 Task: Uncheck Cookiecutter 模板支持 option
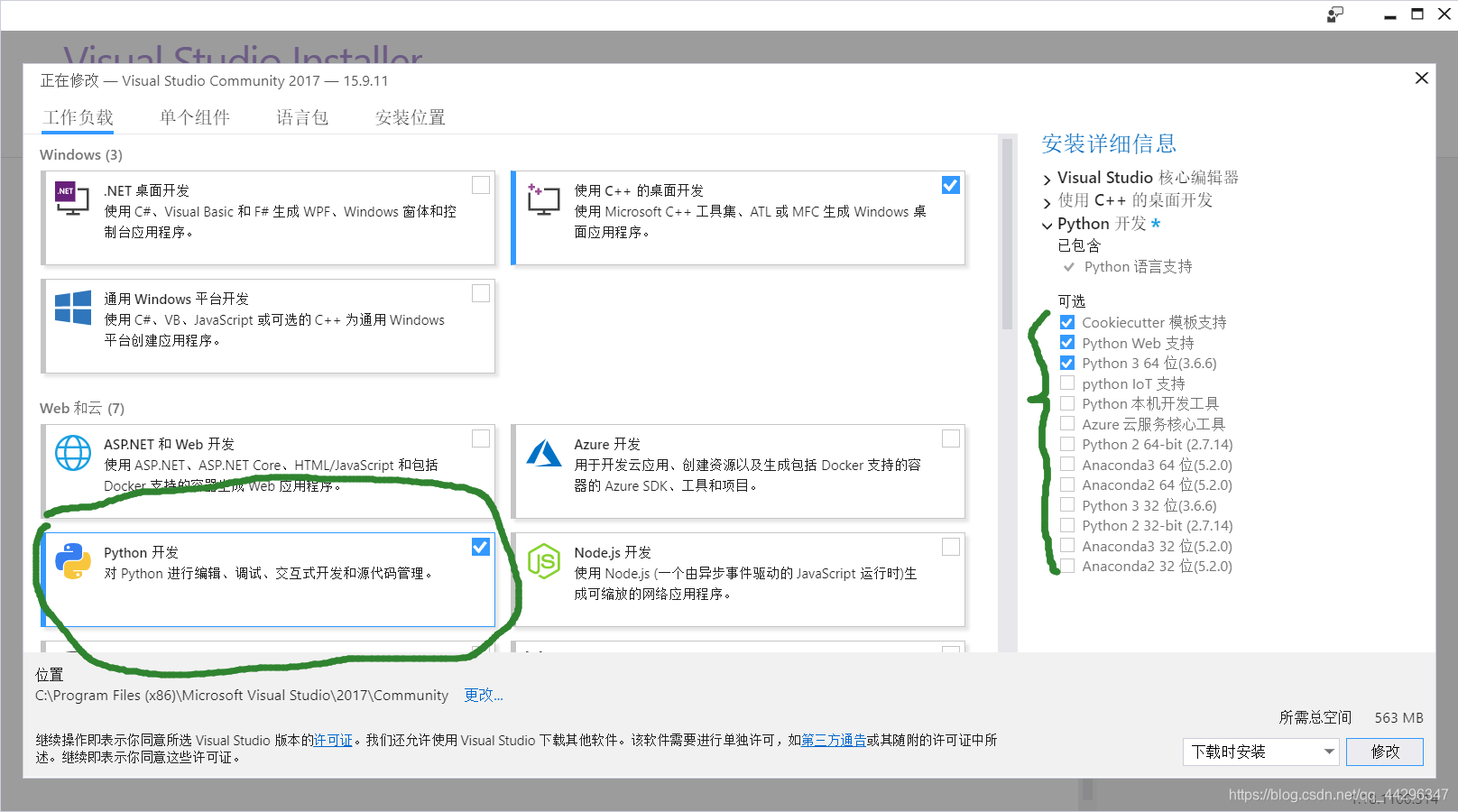[1067, 322]
